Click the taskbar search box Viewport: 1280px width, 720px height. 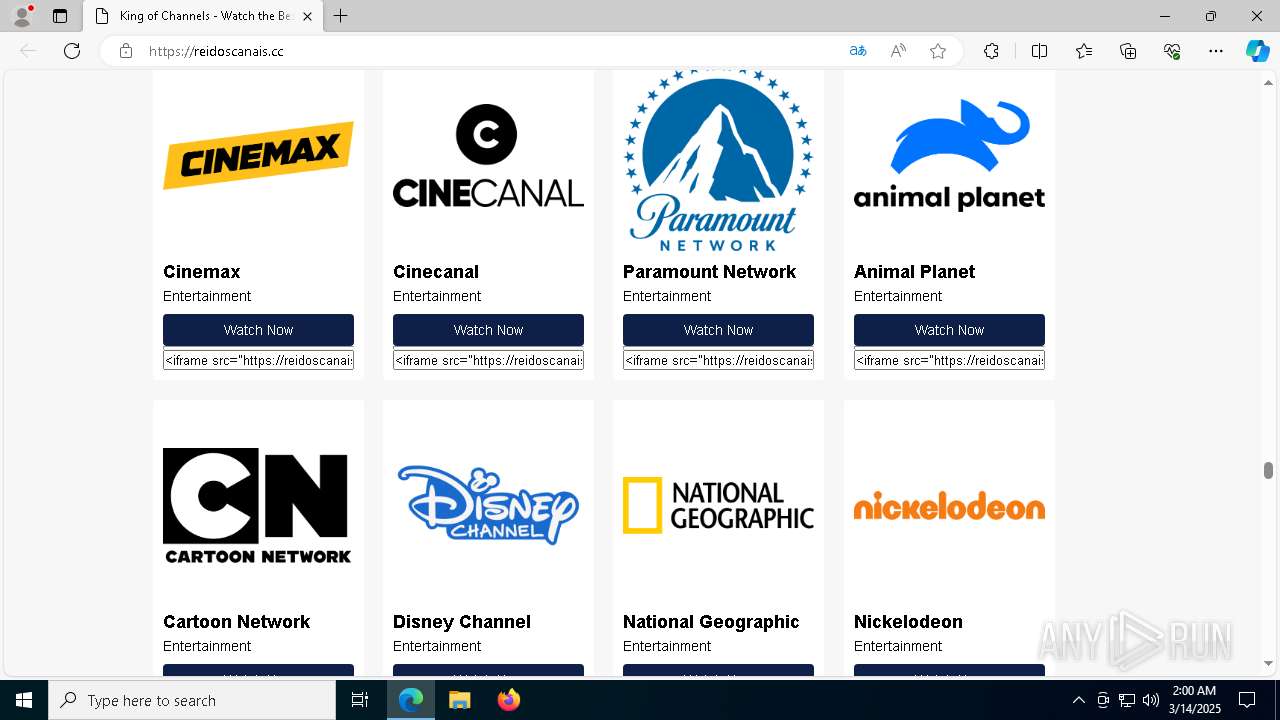(x=192, y=700)
